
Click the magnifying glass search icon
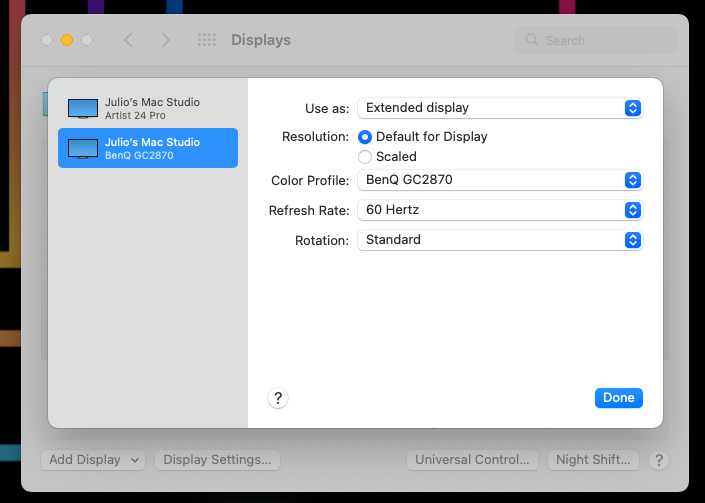(532, 40)
